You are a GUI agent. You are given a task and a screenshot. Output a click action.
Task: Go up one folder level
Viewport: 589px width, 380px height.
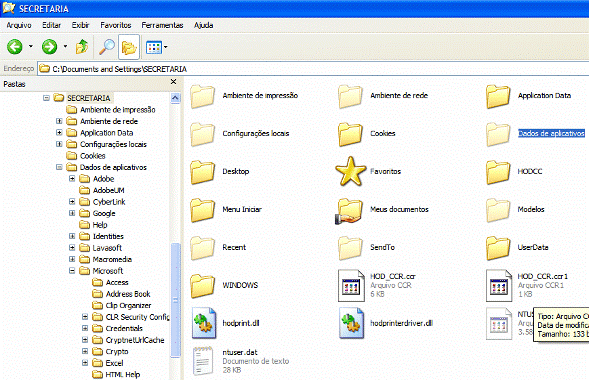click(x=82, y=47)
